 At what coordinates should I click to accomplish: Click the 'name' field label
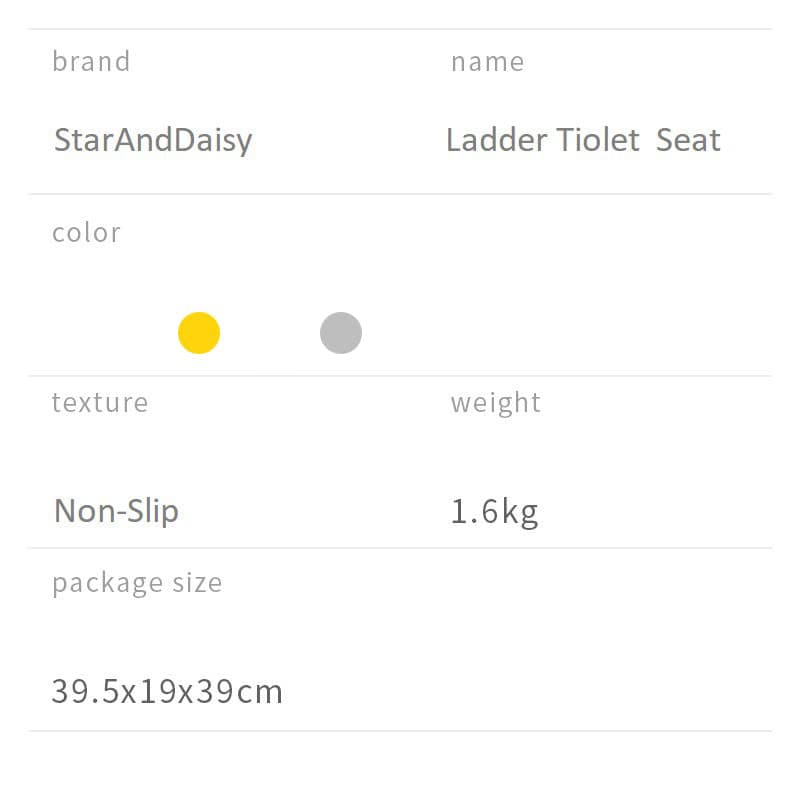coord(487,62)
